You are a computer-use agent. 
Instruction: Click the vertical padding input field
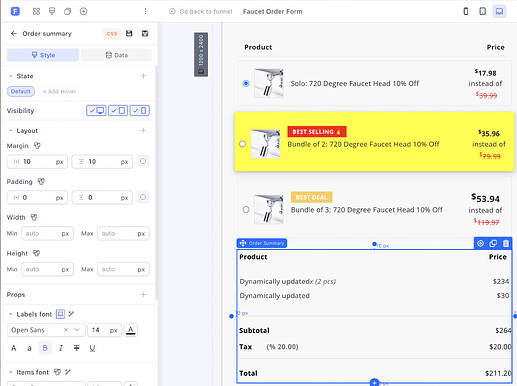point(102,197)
